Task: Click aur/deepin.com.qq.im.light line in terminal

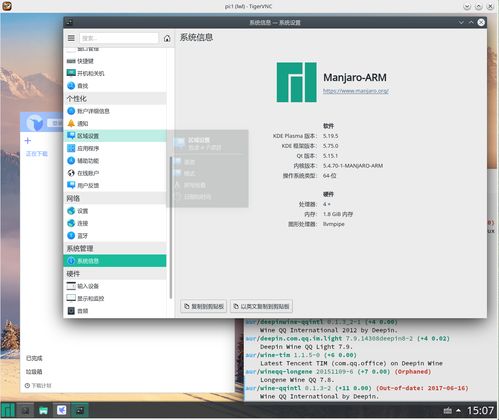Action: point(347,339)
